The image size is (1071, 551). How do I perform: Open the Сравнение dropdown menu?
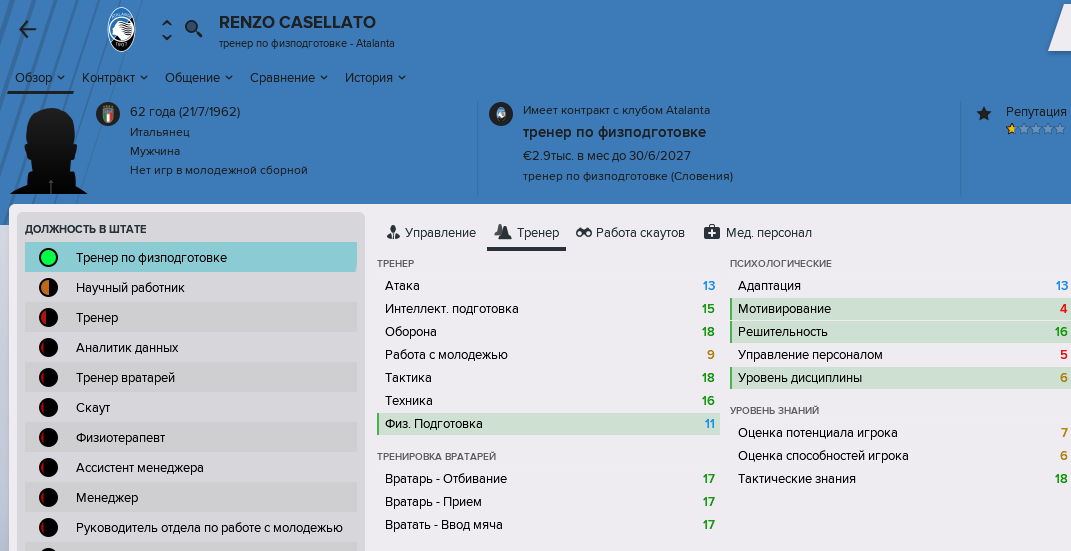tap(289, 78)
